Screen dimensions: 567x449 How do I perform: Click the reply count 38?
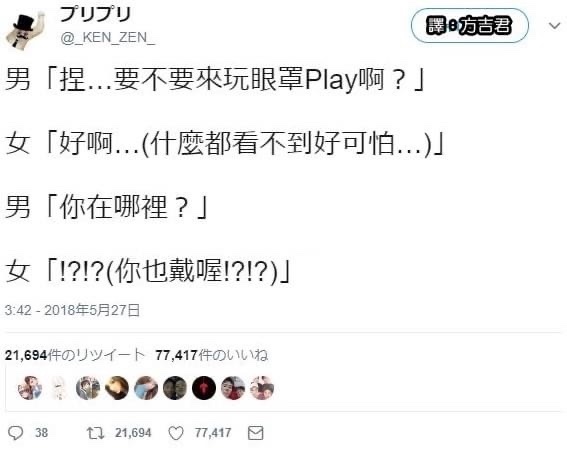[42, 433]
